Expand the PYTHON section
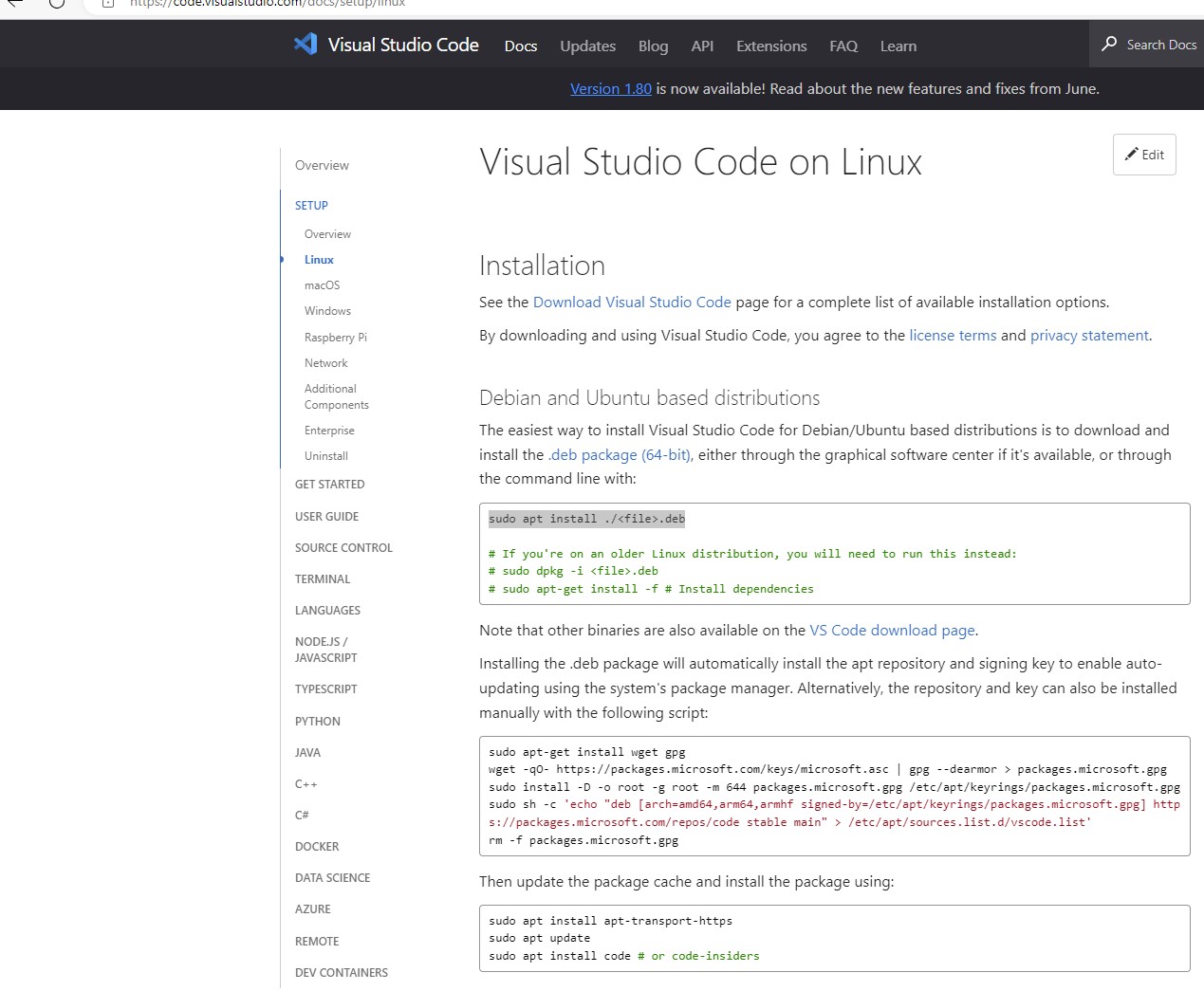This screenshot has width=1204, height=991. point(317,721)
